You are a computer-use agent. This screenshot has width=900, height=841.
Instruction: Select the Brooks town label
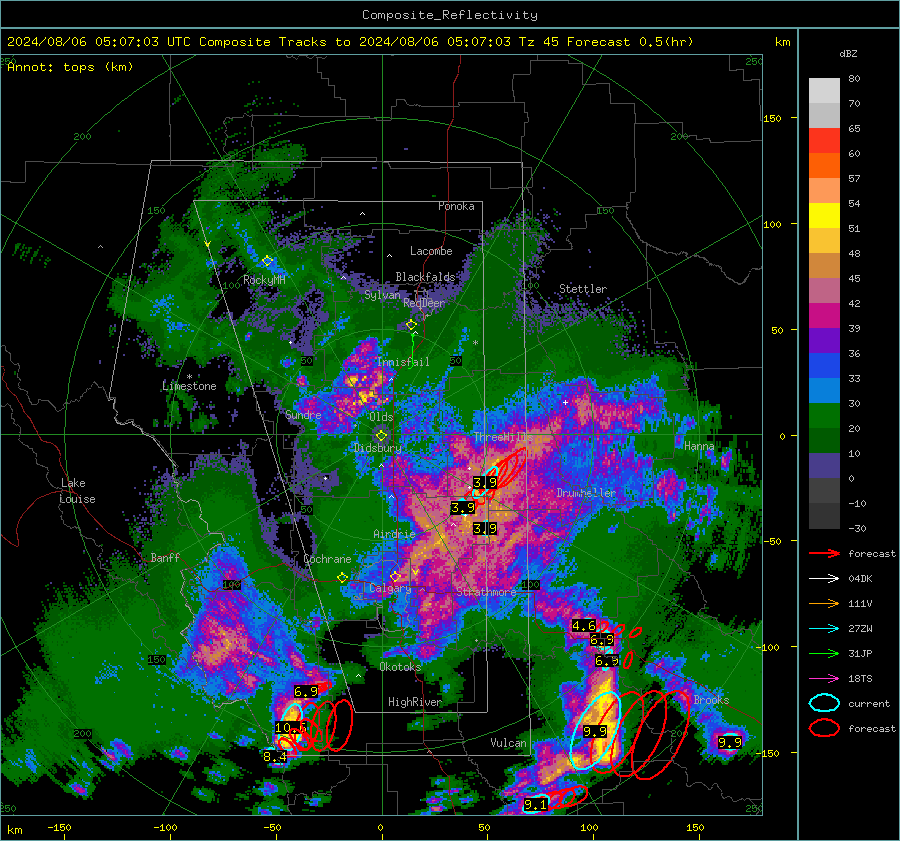coord(711,700)
